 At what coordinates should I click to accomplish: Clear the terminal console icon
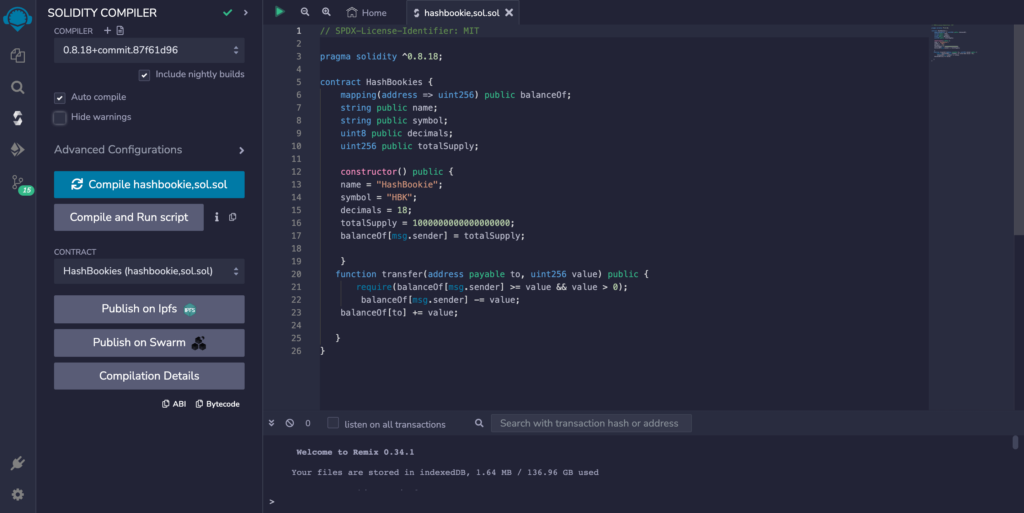pos(290,423)
